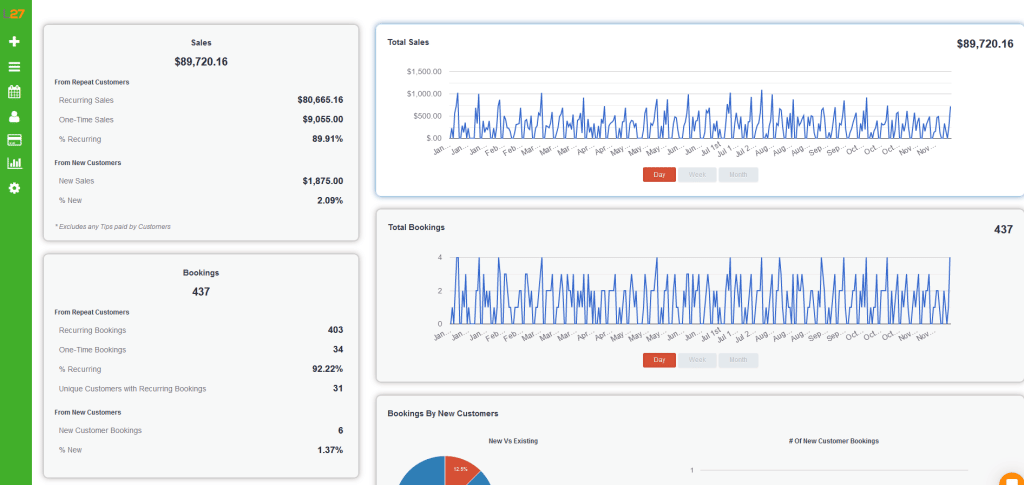This screenshot has height=485, width=1024.
Task: Click the orange chat widget icon
Action: 1012,478
